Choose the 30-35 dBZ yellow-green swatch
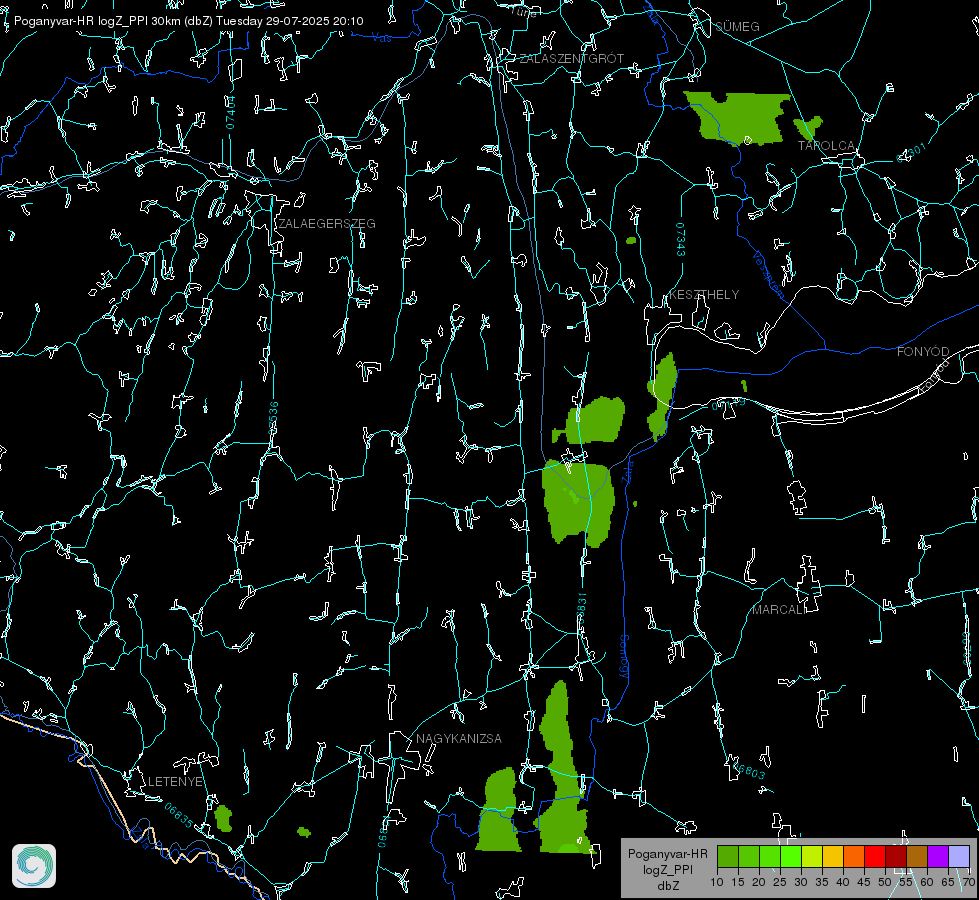This screenshot has width=979, height=900. [x=812, y=856]
